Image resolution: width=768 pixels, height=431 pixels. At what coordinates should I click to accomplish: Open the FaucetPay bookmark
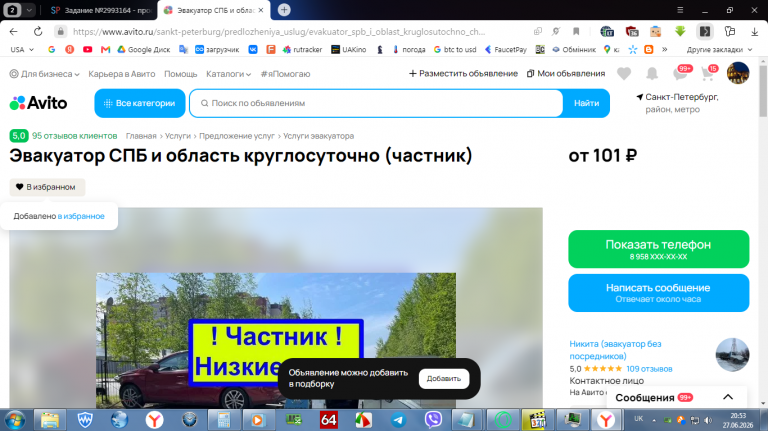pos(506,49)
